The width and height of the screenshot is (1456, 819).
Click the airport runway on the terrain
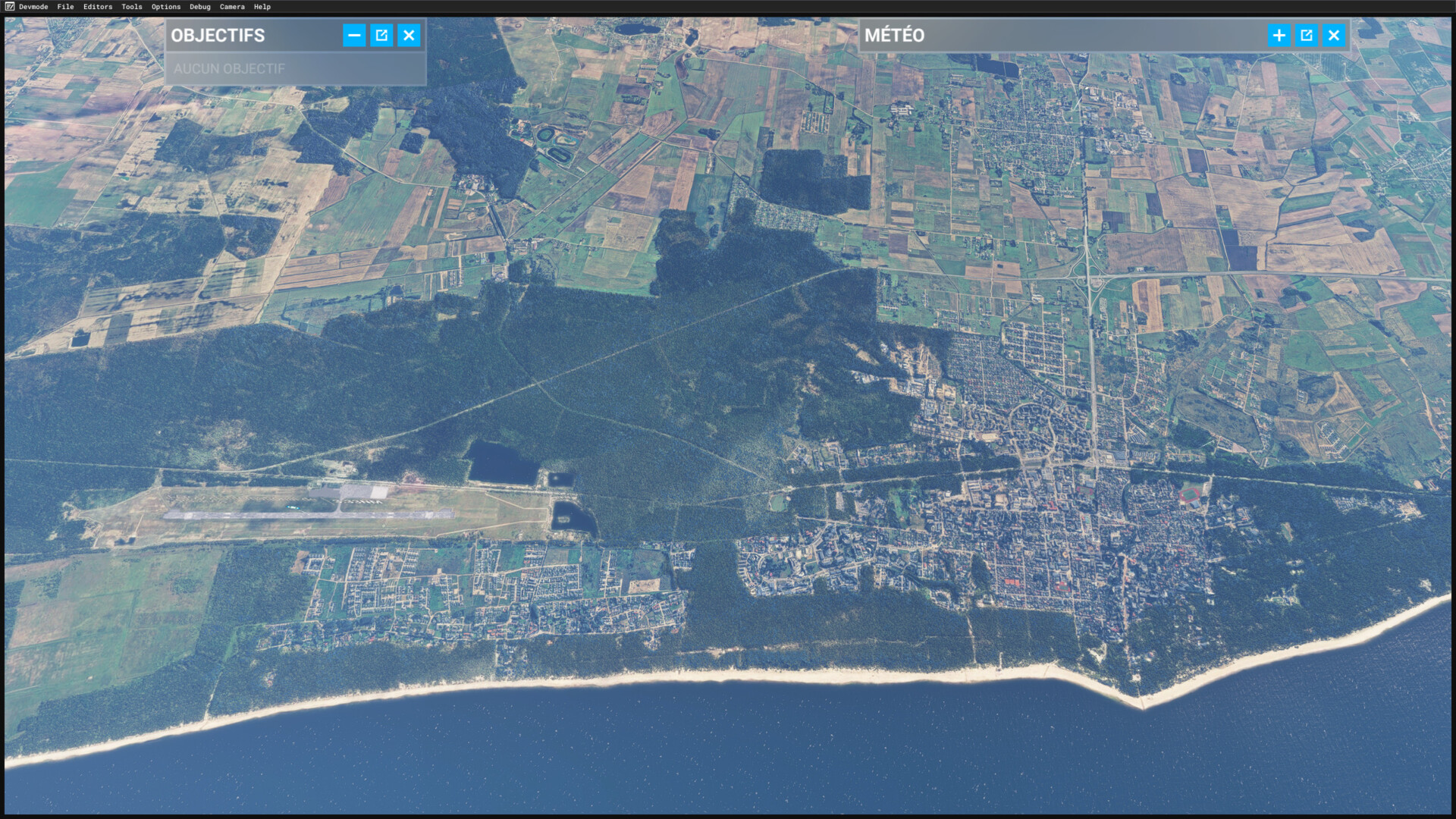(307, 515)
